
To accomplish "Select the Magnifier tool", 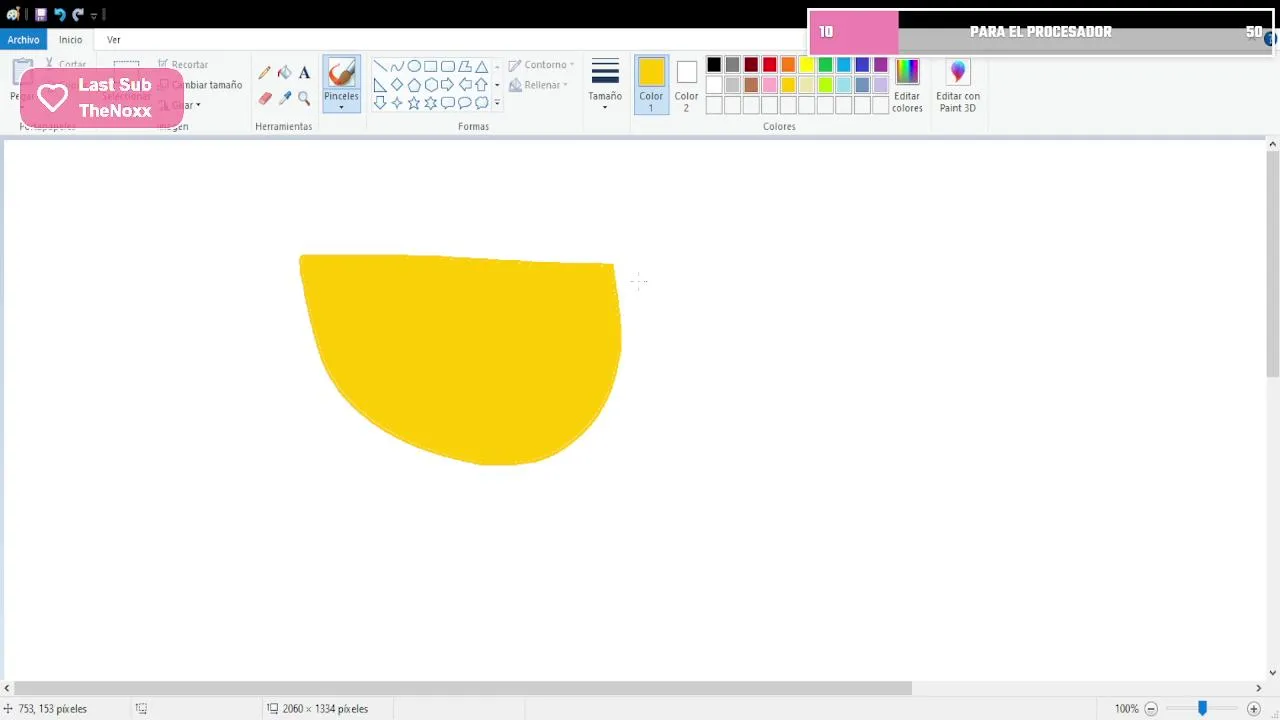I will (x=304, y=98).
